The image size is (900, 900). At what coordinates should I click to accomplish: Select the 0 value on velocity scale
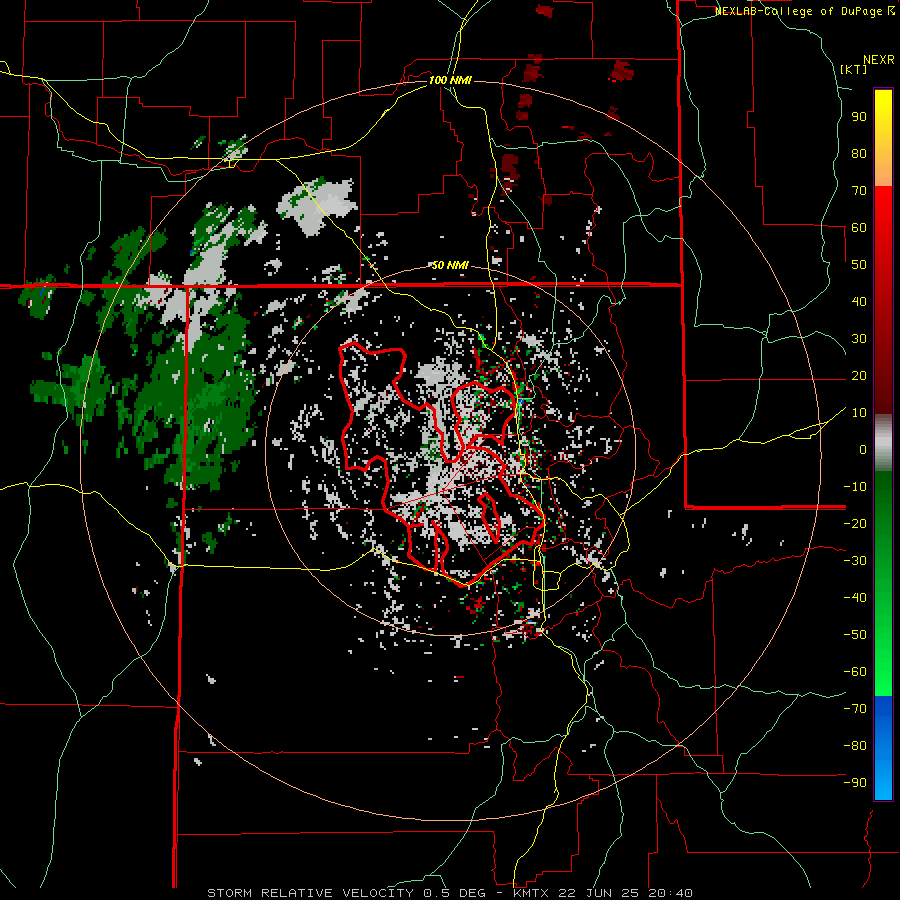(863, 449)
